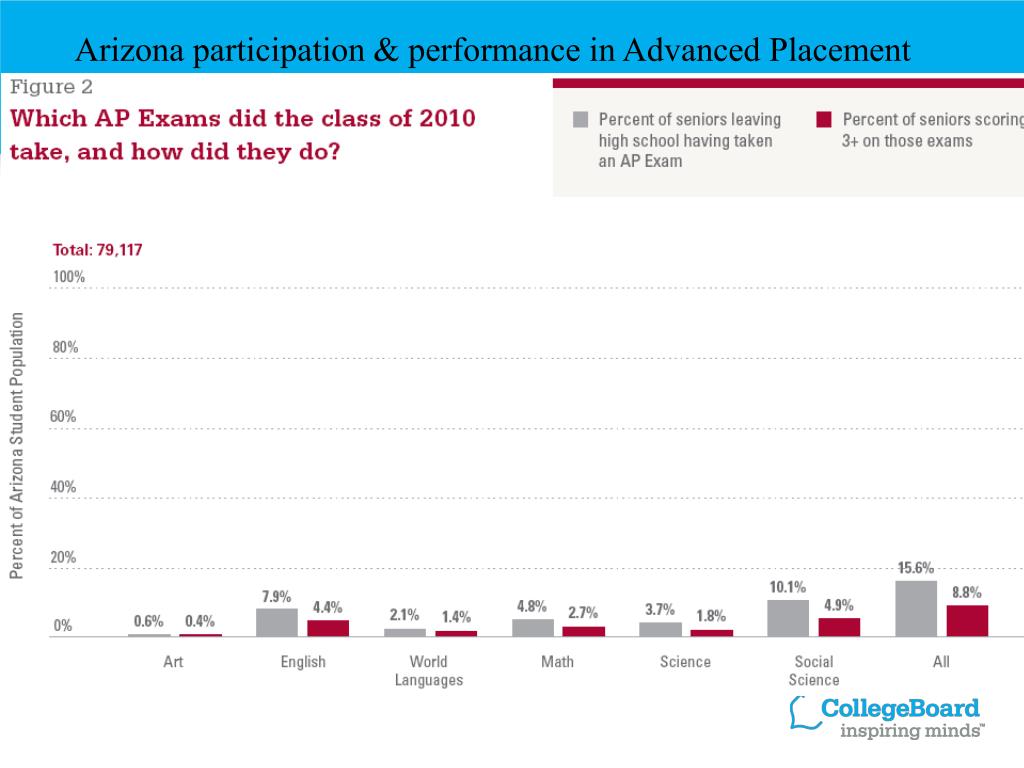Click the red legend swatch
This screenshot has height=768, width=1024.
pos(824,120)
